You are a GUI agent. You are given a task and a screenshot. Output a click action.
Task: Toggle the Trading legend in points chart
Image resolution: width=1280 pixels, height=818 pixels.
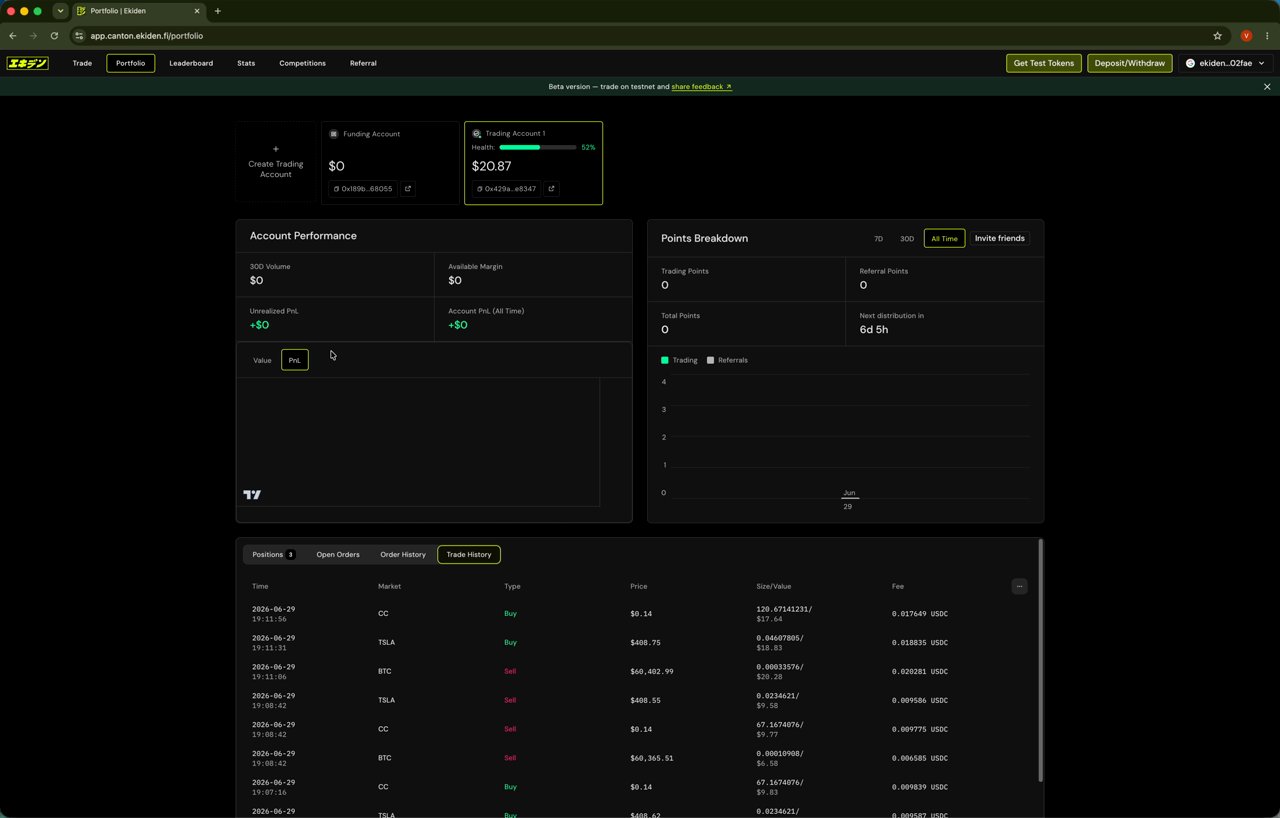(x=680, y=360)
